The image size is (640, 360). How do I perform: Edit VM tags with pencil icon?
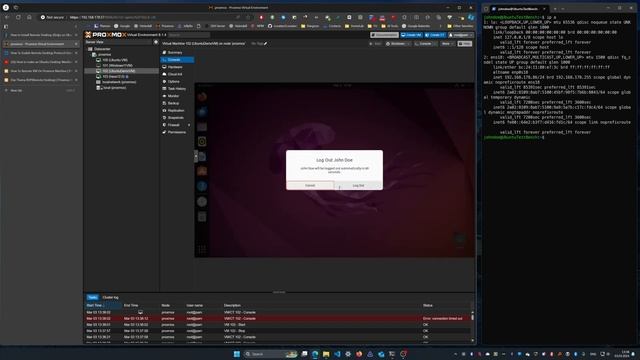(x=265, y=44)
